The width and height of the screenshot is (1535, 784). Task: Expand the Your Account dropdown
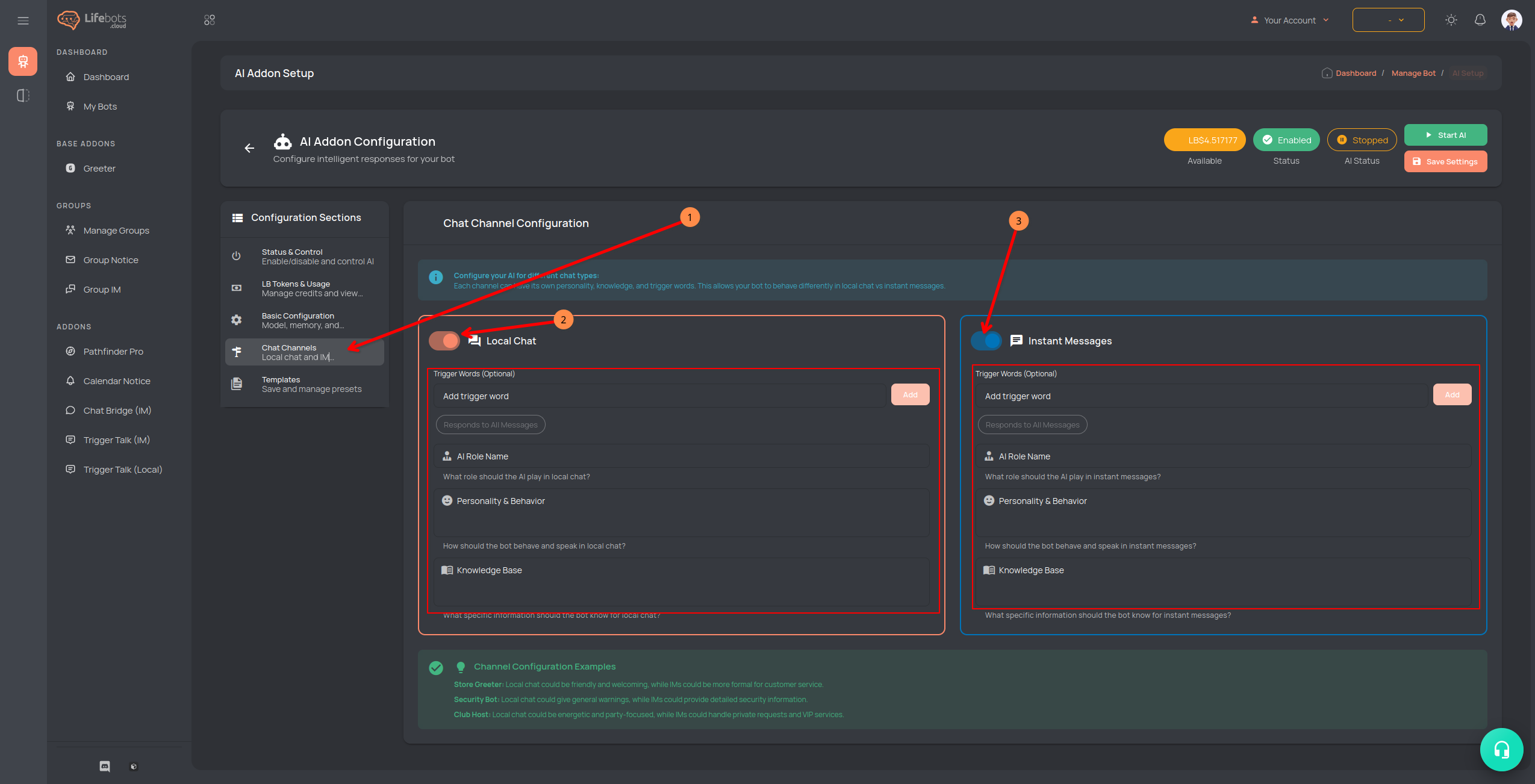coord(1290,20)
